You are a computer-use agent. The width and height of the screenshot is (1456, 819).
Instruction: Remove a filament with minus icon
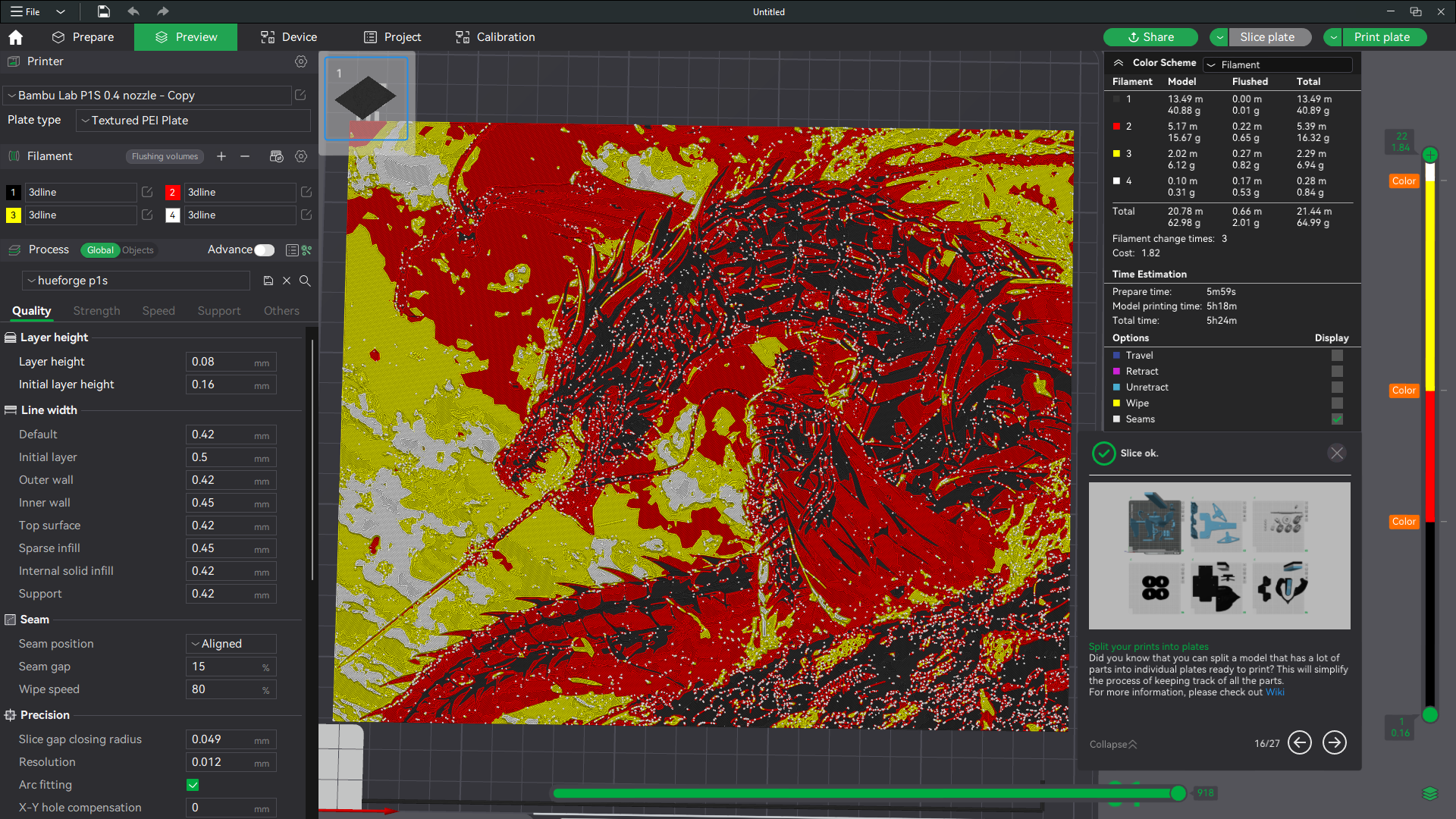coord(245,156)
